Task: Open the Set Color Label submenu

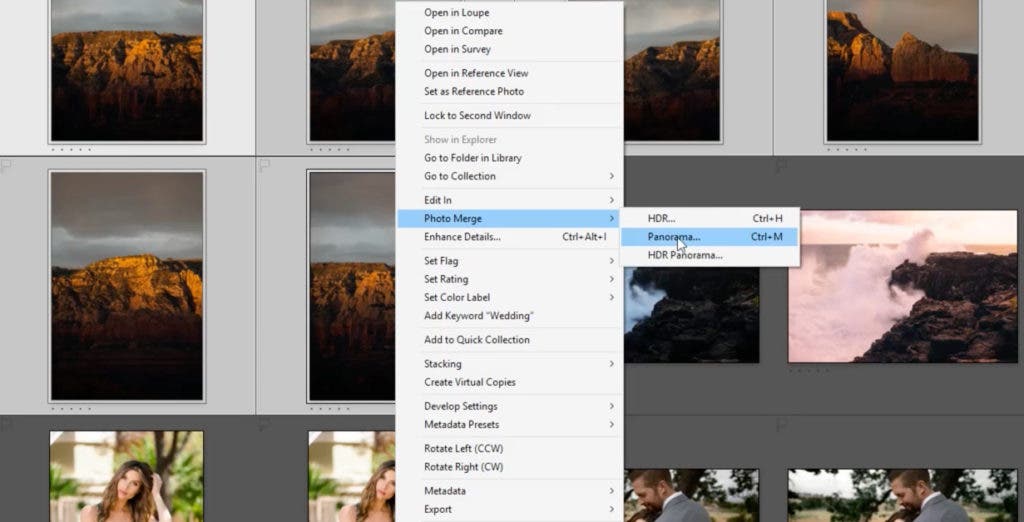Action: pos(611,297)
